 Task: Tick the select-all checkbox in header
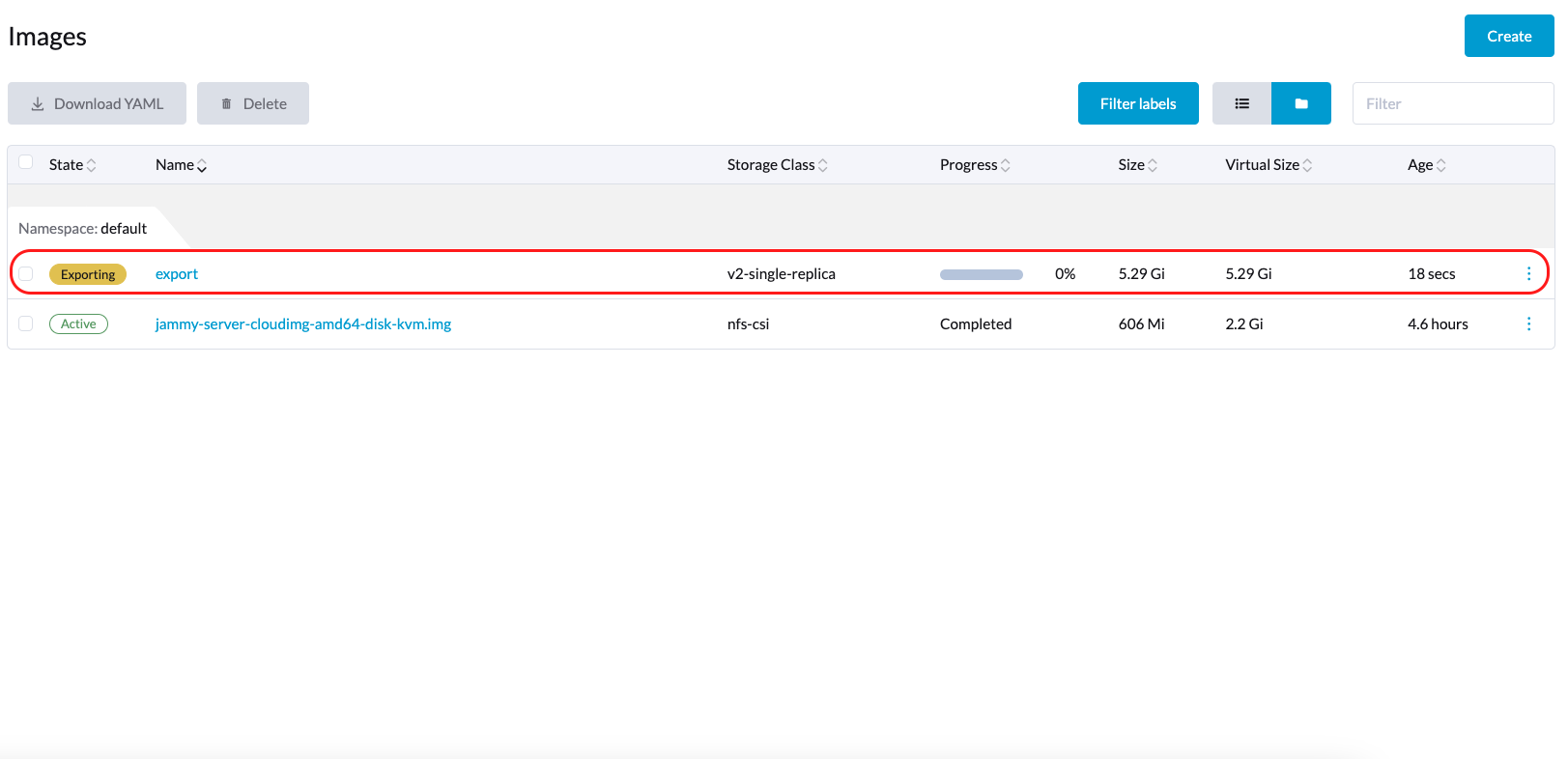26,162
